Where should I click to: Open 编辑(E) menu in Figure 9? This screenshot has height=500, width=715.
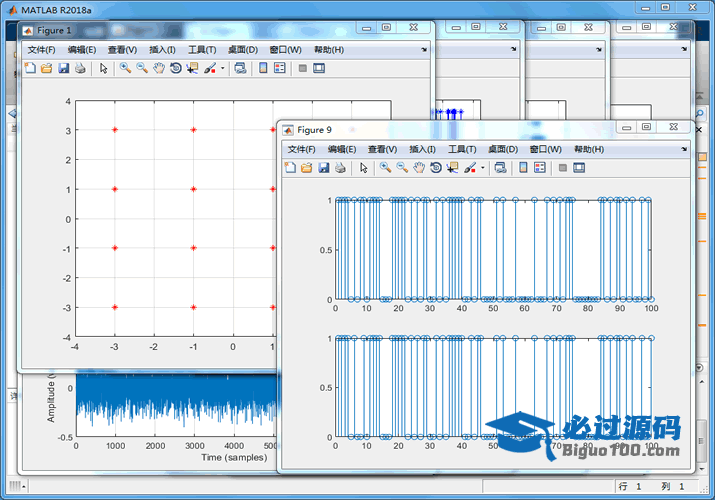tap(342, 149)
